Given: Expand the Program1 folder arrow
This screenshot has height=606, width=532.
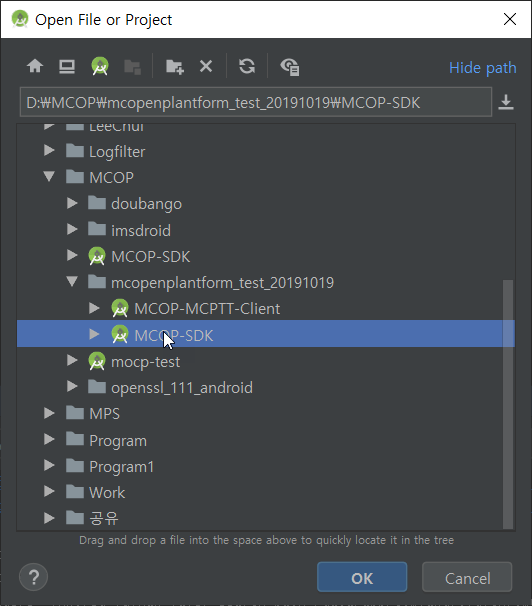Looking at the screenshot, I should coord(49,465).
